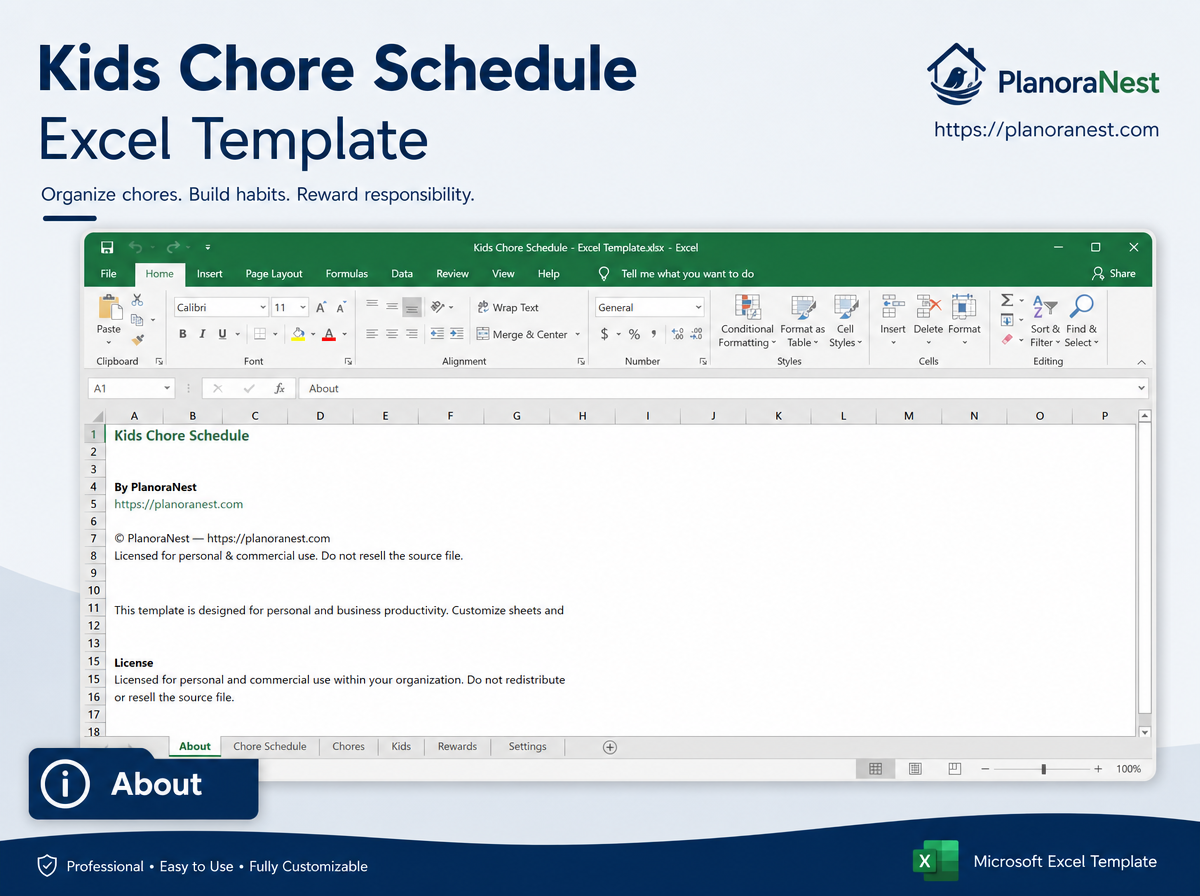The height and width of the screenshot is (896, 1200).
Task: Open the Page Layout ribbon tab
Action: click(x=274, y=273)
